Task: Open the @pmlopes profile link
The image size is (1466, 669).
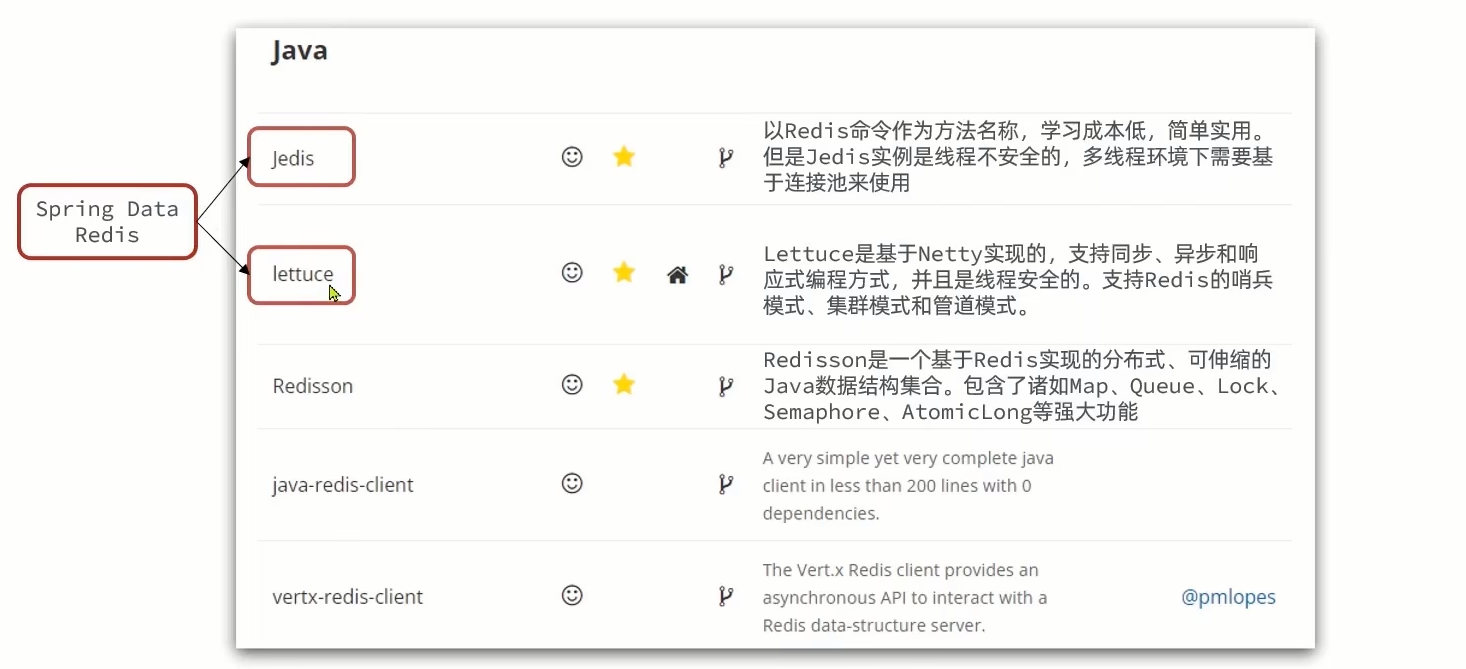Action: point(1228,596)
